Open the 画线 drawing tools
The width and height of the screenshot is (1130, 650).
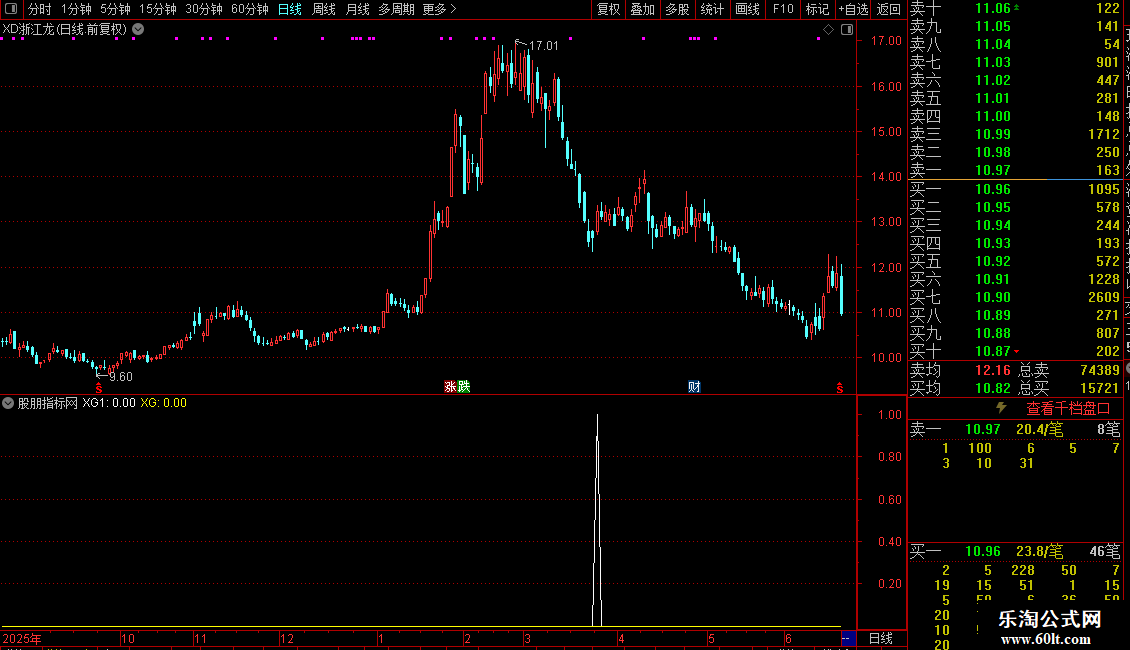[747, 9]
